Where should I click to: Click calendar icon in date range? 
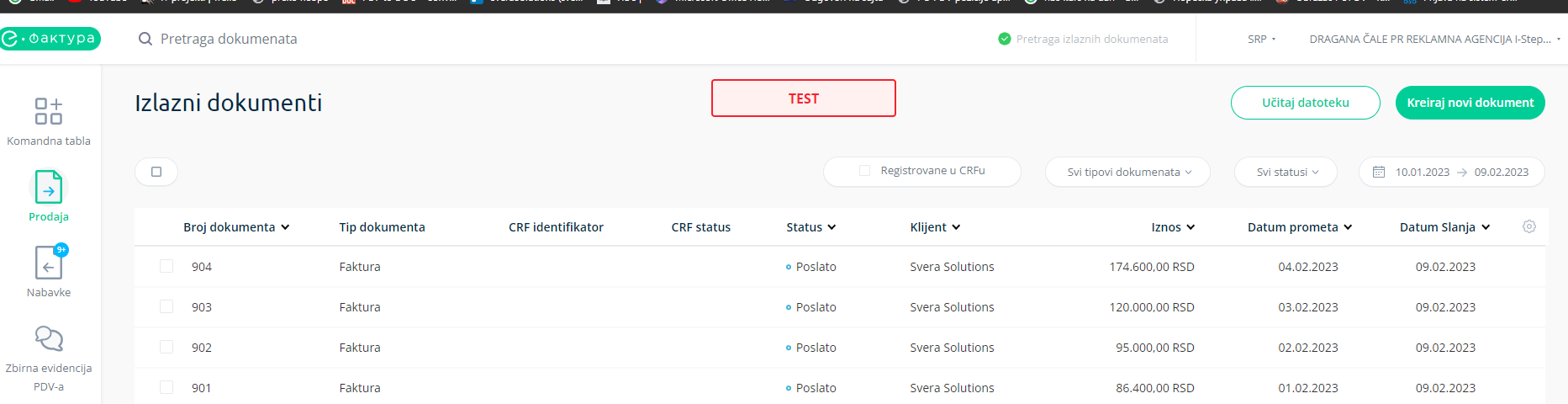[x=1379, y=172]
